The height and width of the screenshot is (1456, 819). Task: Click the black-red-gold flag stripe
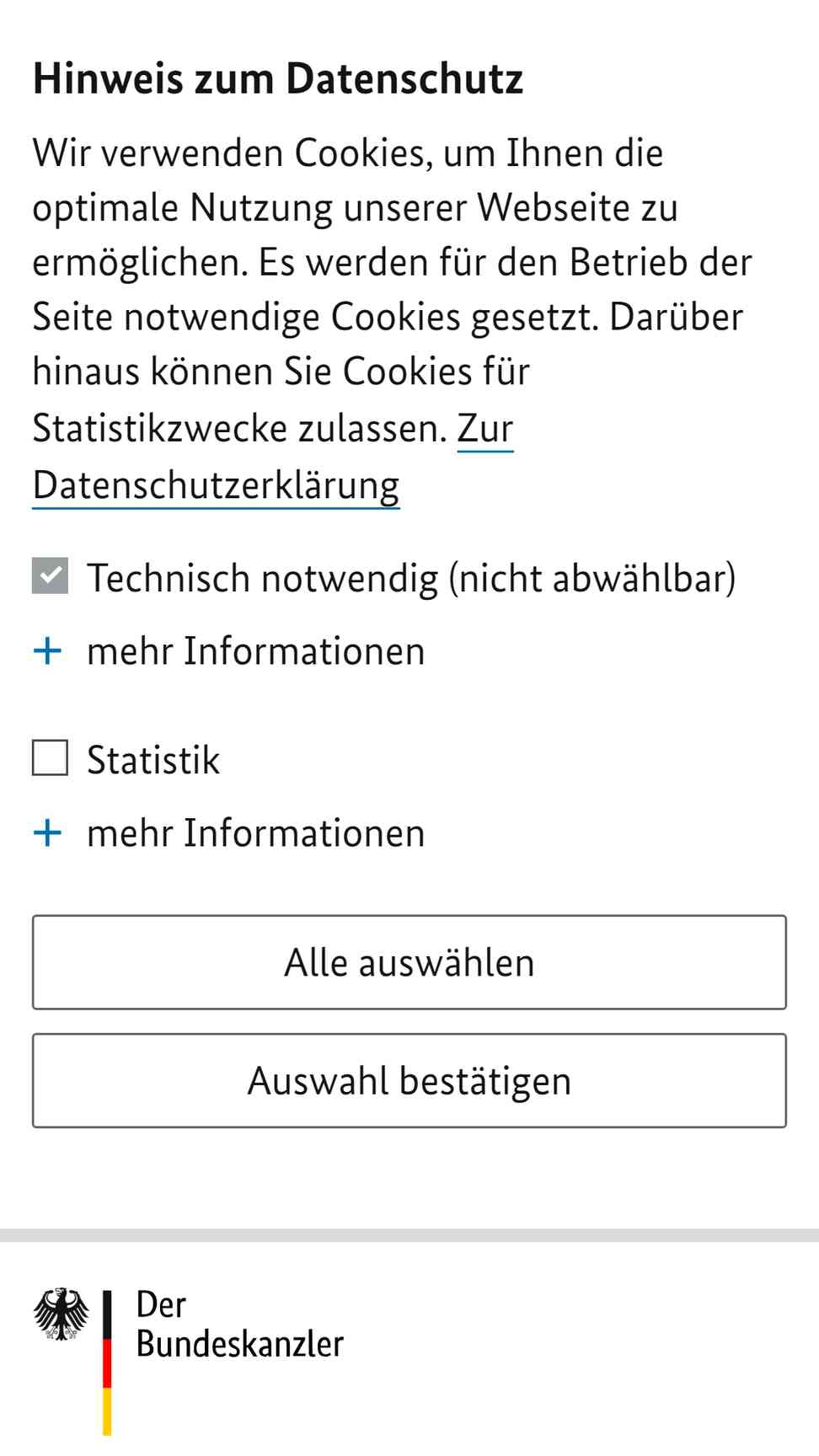tap(107, 1362)
